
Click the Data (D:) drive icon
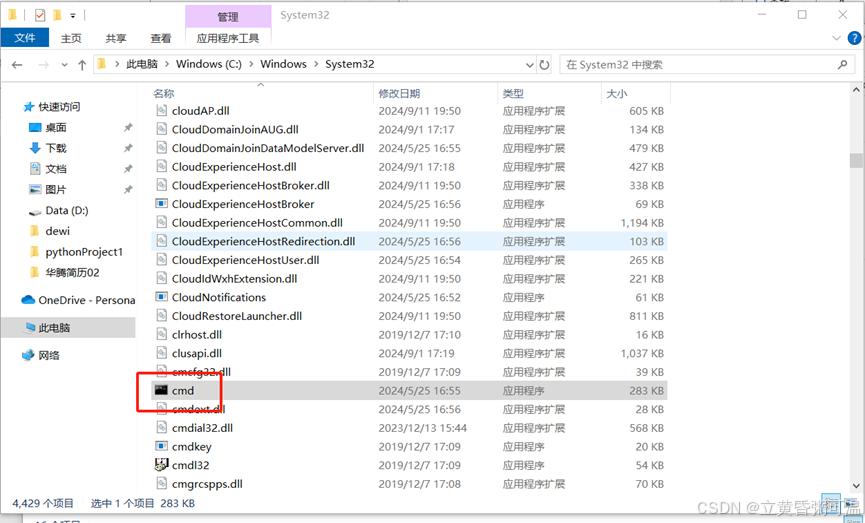coord(35,211)
